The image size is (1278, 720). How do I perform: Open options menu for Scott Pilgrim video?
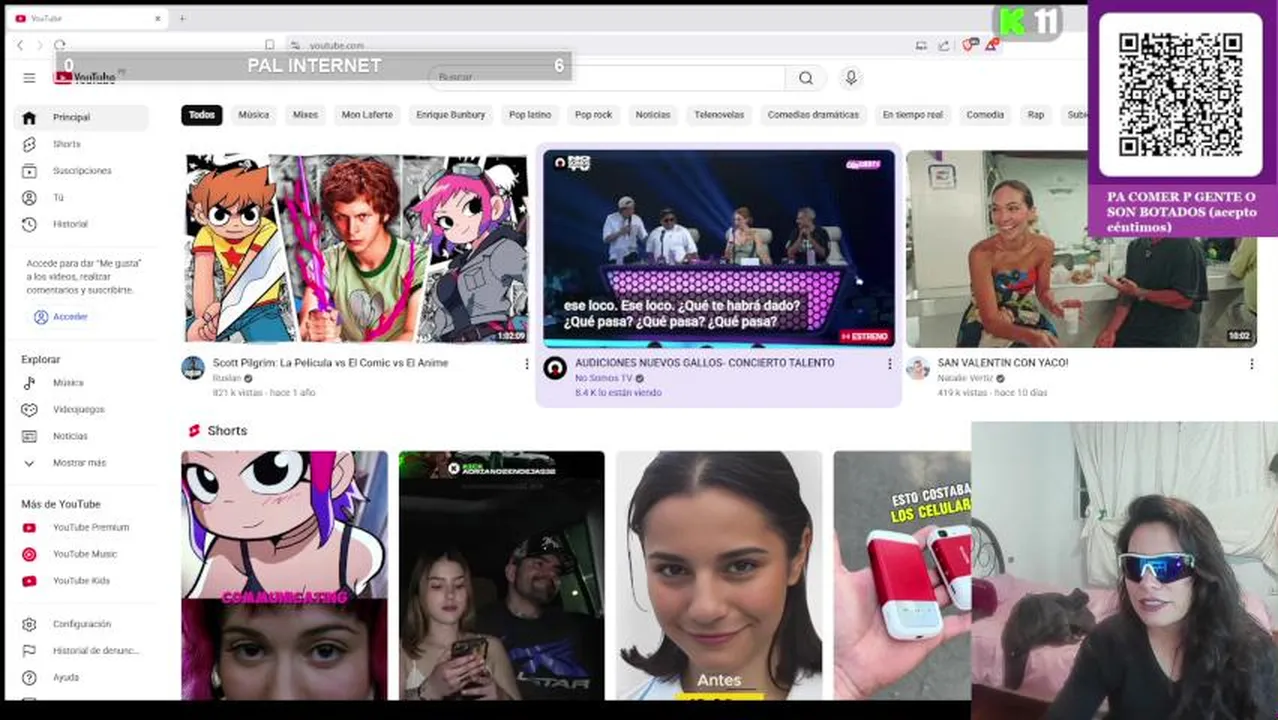pos(527,364)
